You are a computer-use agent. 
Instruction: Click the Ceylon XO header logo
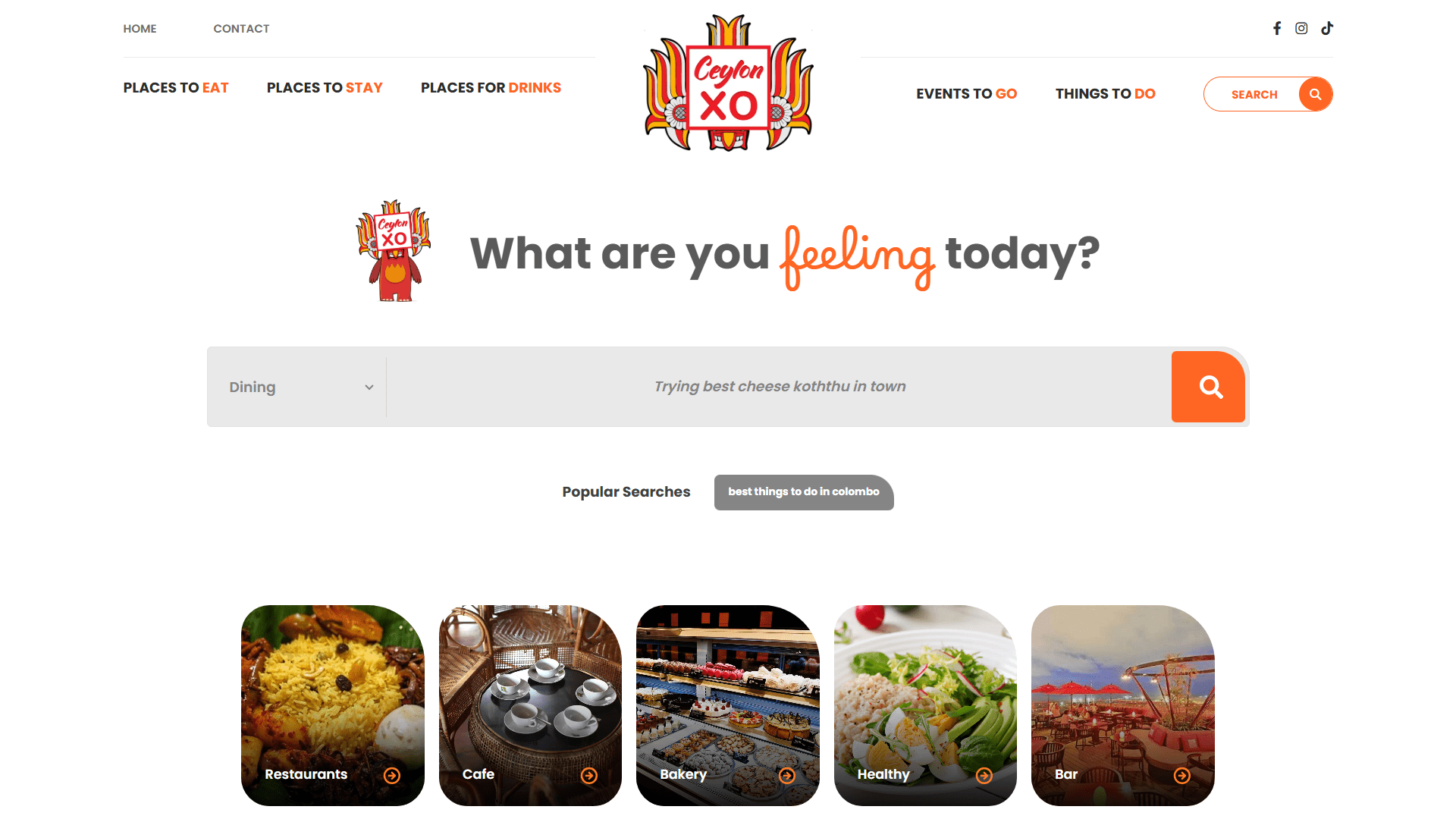click(728, 82)
